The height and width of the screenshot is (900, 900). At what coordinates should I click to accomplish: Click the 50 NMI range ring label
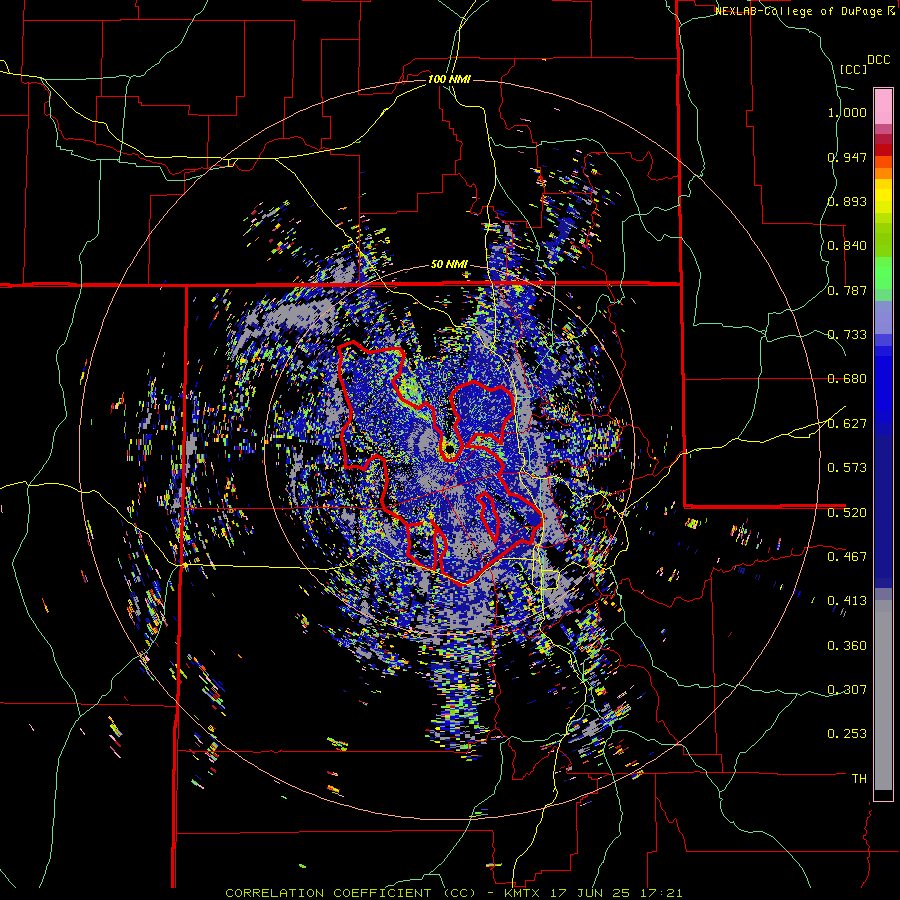click(449, 265)
